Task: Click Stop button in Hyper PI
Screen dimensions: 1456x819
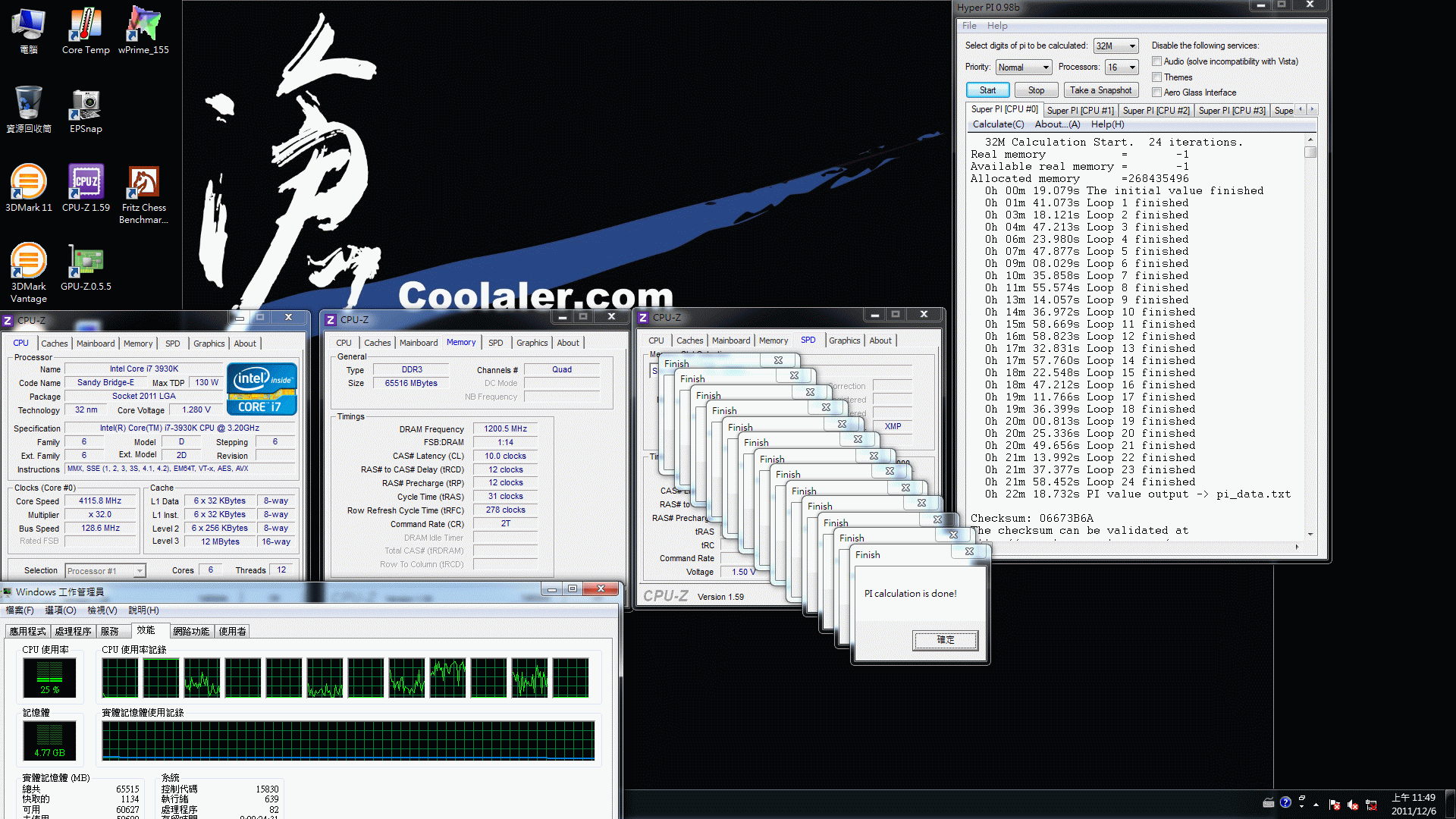Action: tap(1036, 90)
